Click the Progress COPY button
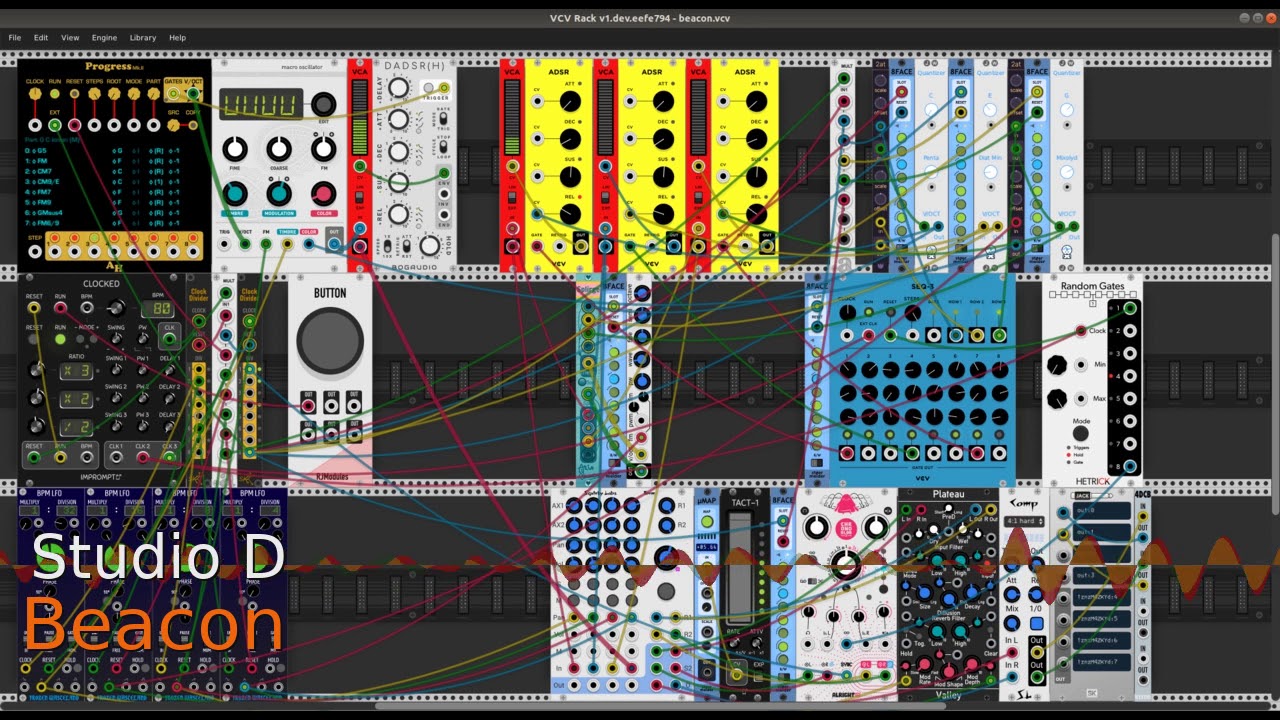This screenshot has height=720, width=1280. (x=193, y=125)
